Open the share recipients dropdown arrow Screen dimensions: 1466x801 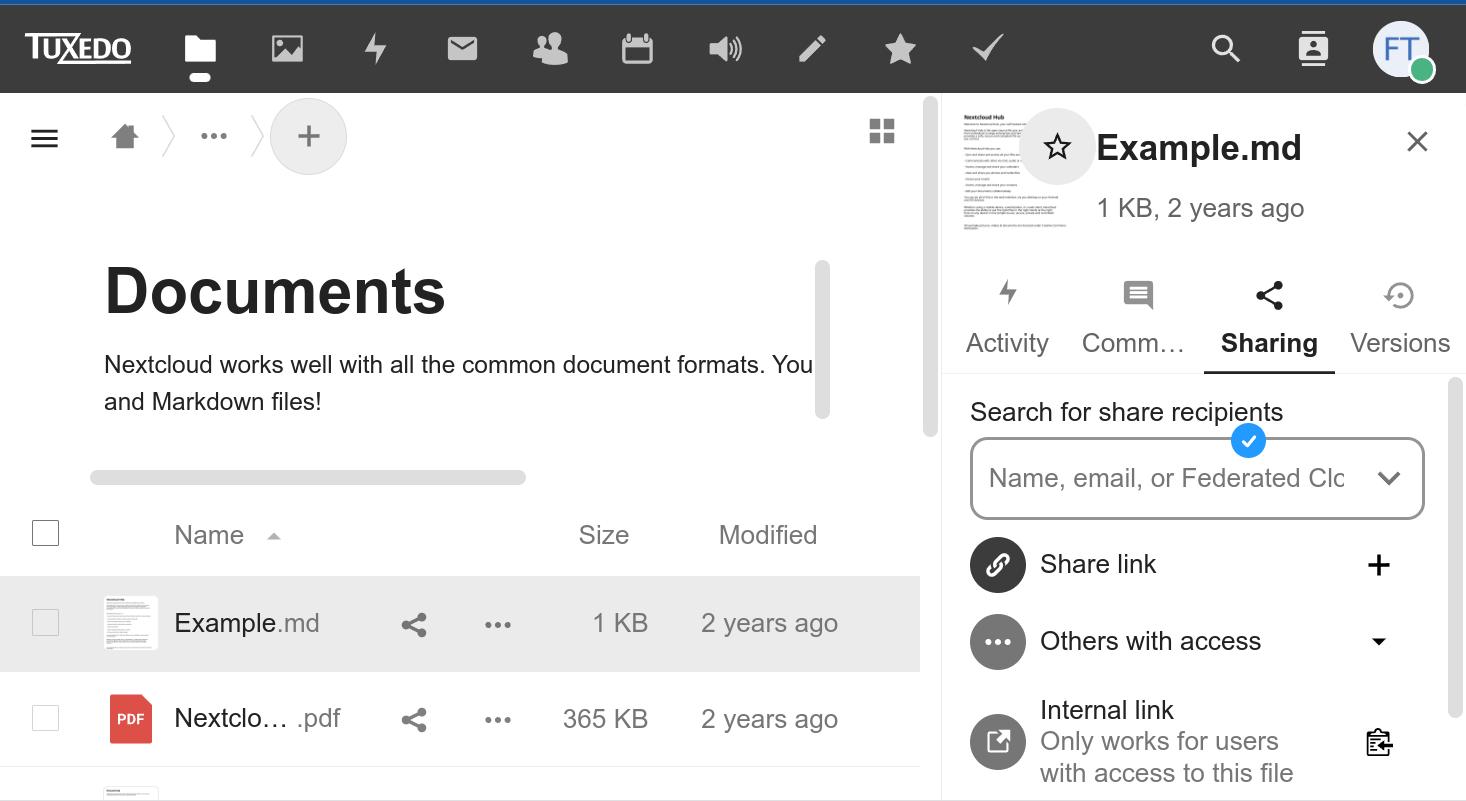click(1388, 478)
